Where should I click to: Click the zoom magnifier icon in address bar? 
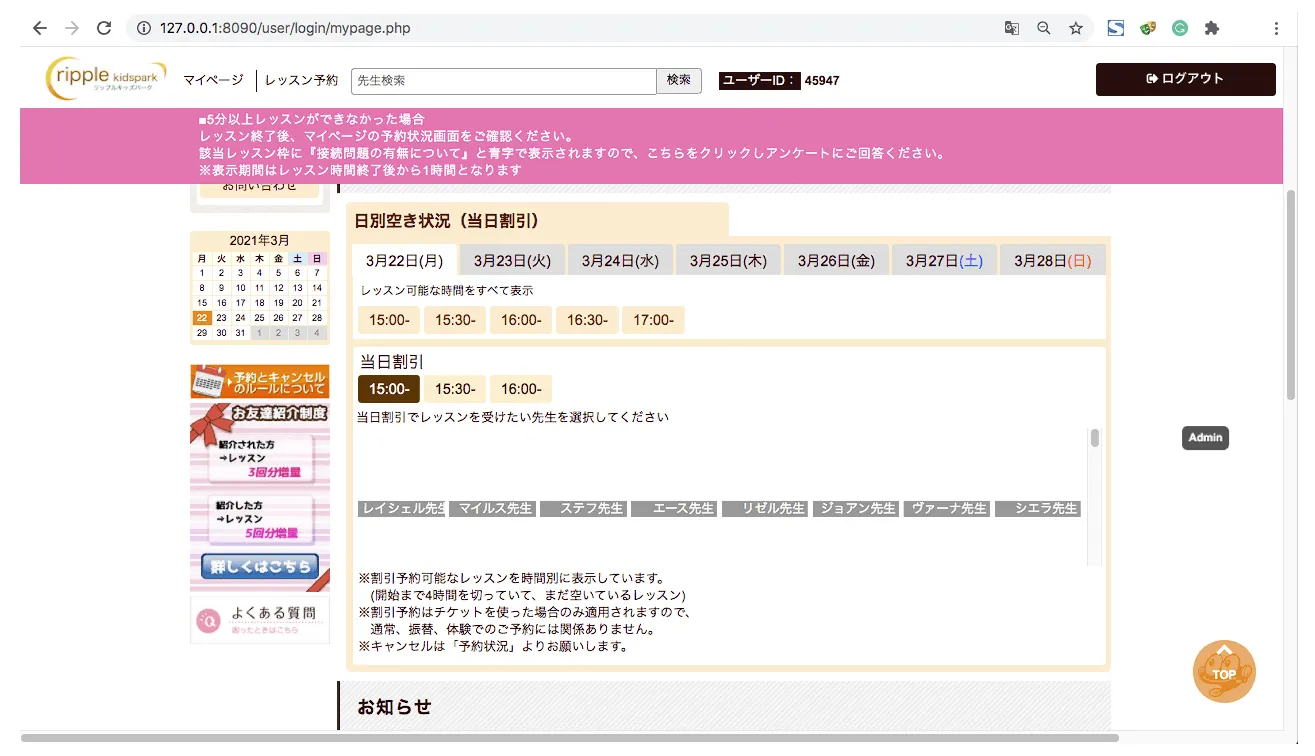pos(1044,28)
